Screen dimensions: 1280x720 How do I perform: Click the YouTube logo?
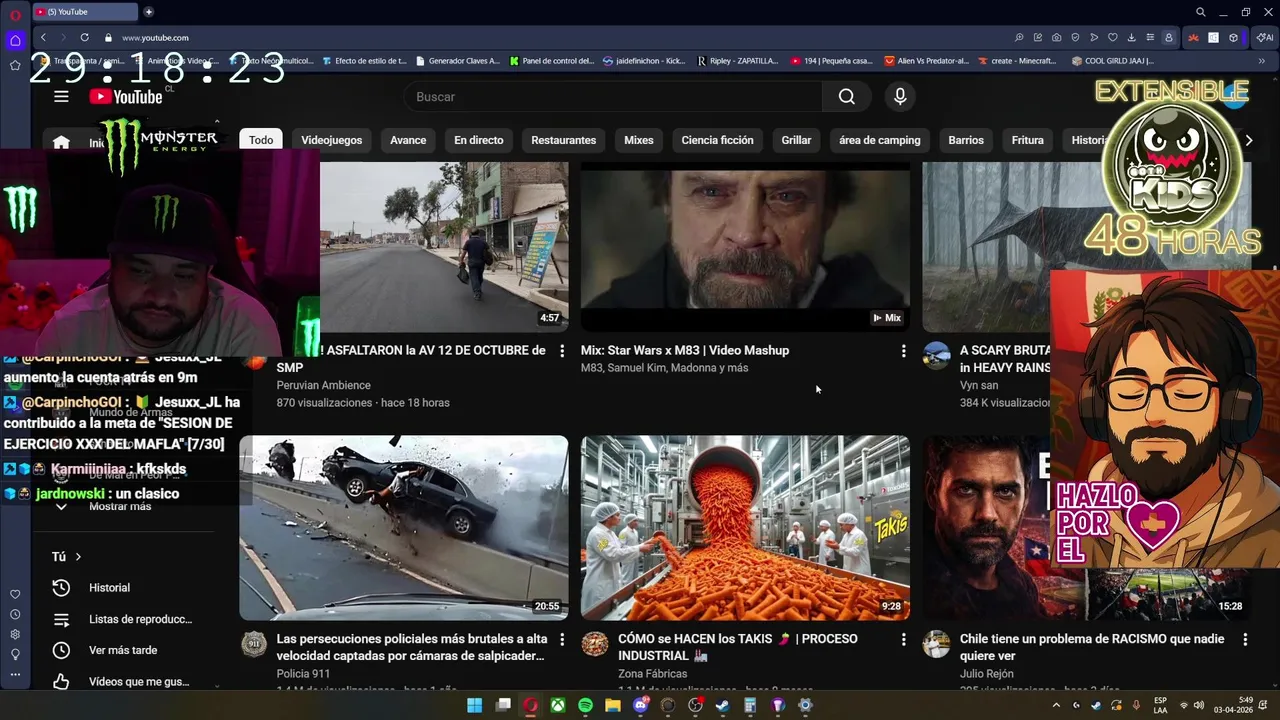(x=125, y=96)
